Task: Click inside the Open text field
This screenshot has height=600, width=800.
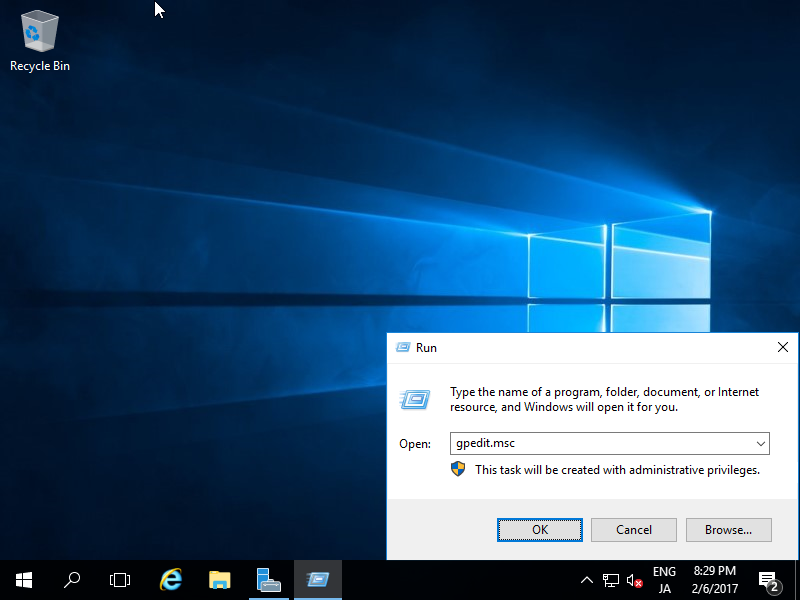Action: tap(600, 443)
